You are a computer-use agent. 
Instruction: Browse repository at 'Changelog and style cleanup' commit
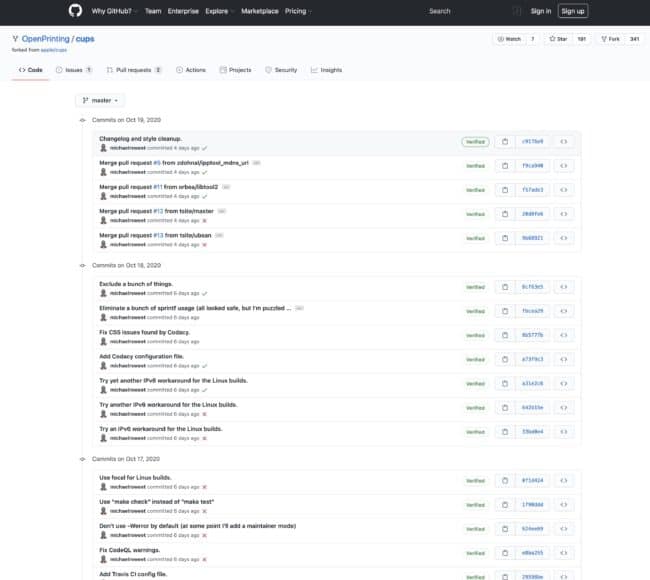pyautogui.click(x=564, y=142)
